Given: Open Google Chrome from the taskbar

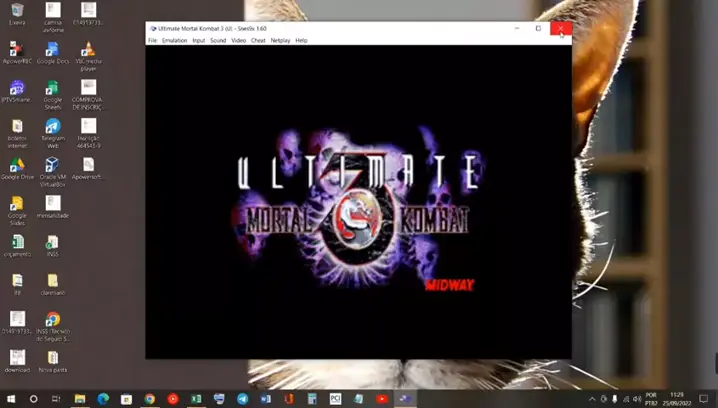Looking at the screenshot, I should (x=150, y=399).
